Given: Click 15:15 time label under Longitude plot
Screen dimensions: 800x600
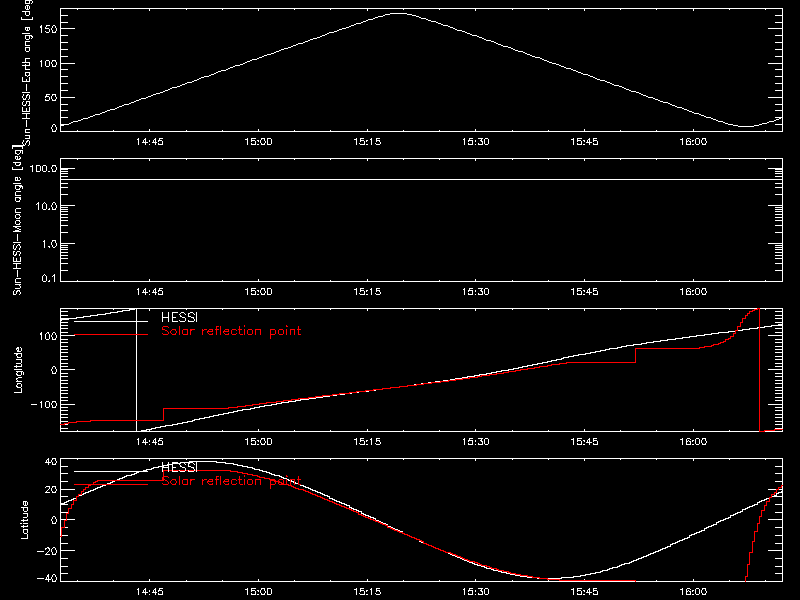Looking at the screenshot, I should point(367,441).
